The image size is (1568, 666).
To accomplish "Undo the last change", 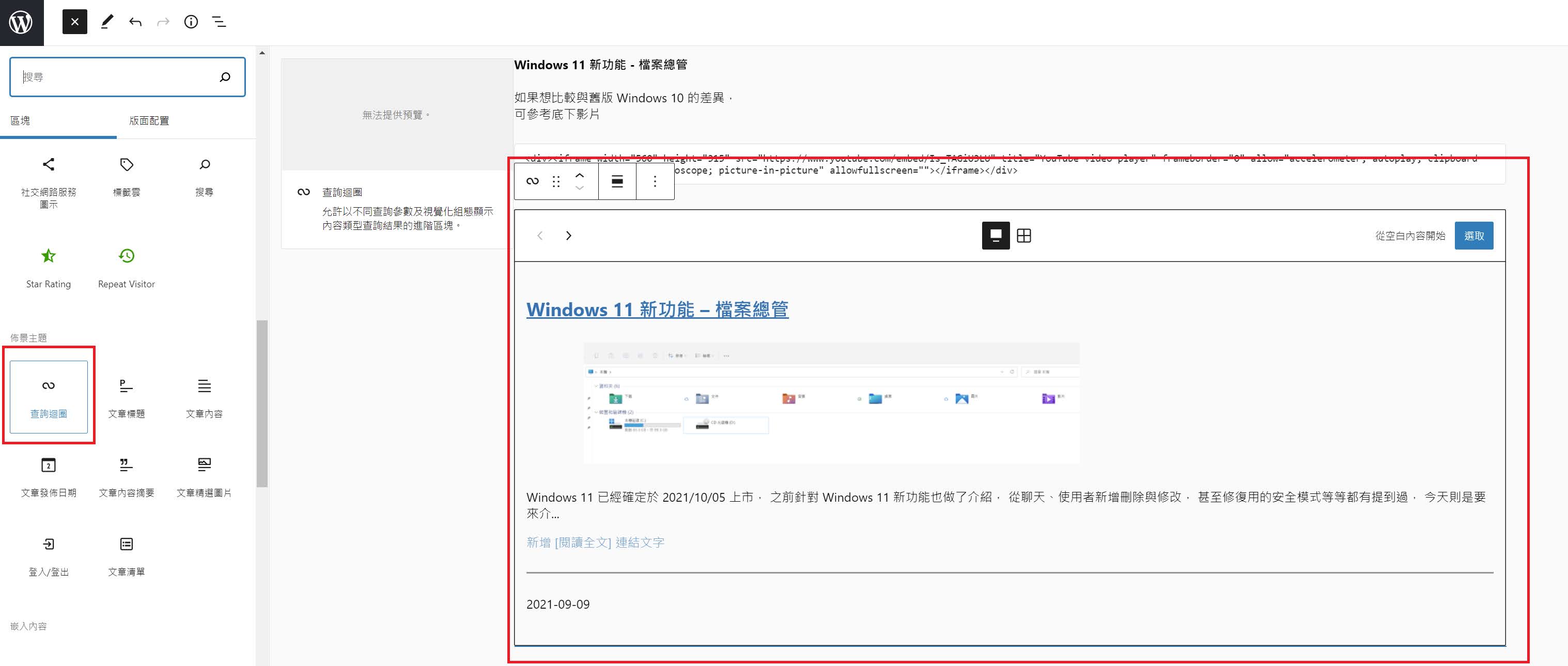I will coord(135,22).
